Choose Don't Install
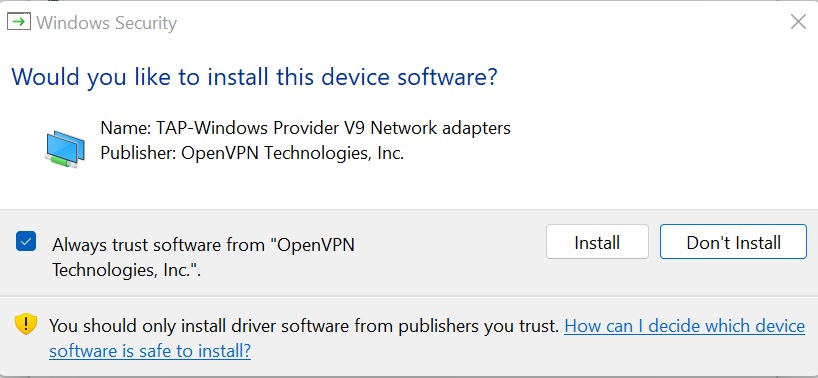 coord(733,242)
